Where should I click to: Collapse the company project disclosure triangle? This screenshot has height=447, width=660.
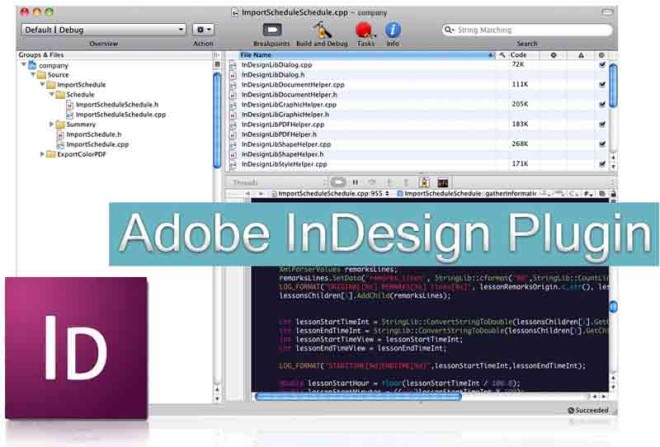(24, 64)
